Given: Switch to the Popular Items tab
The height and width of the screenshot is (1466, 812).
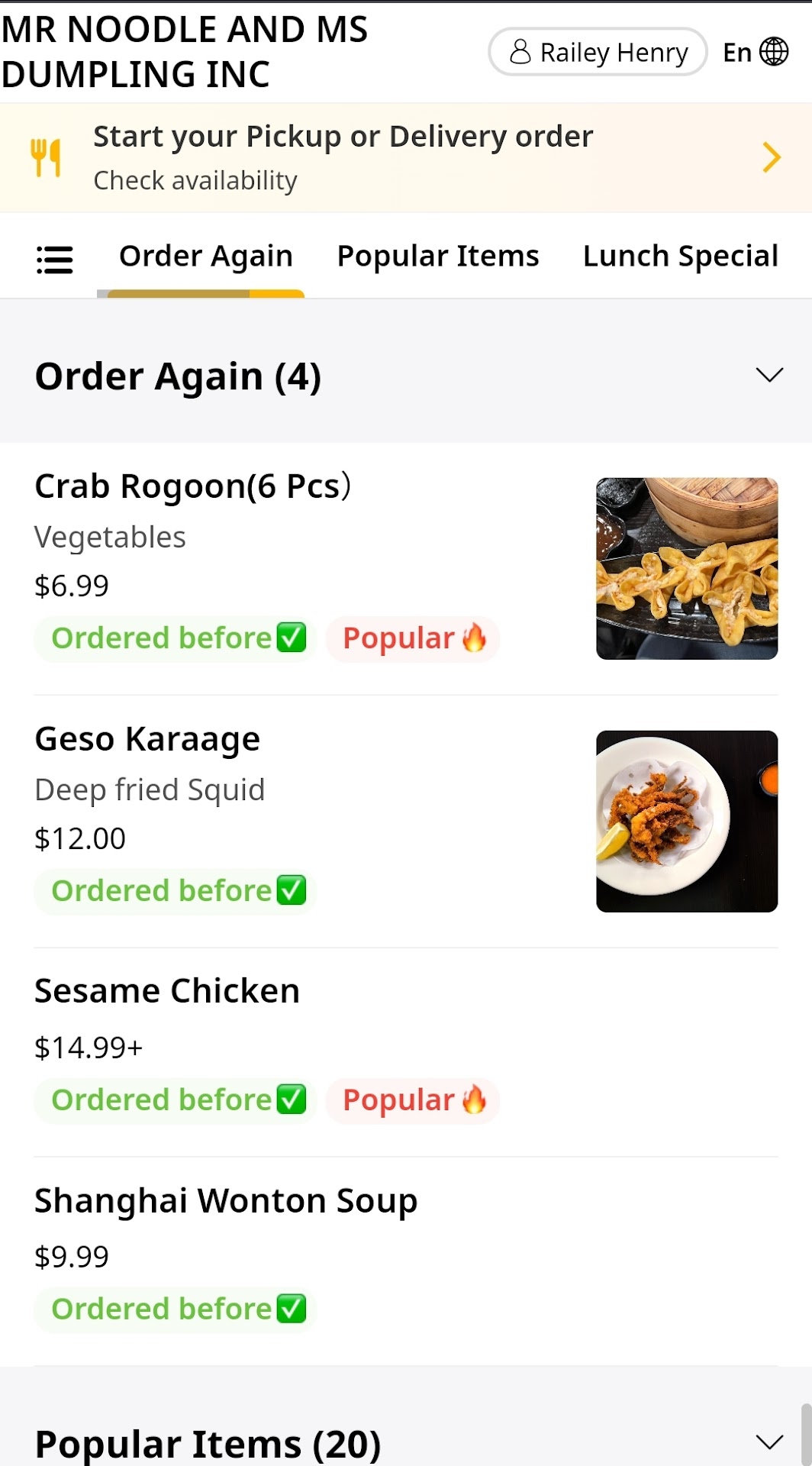Looking at the screenshot, I should [x=438, y=256].
